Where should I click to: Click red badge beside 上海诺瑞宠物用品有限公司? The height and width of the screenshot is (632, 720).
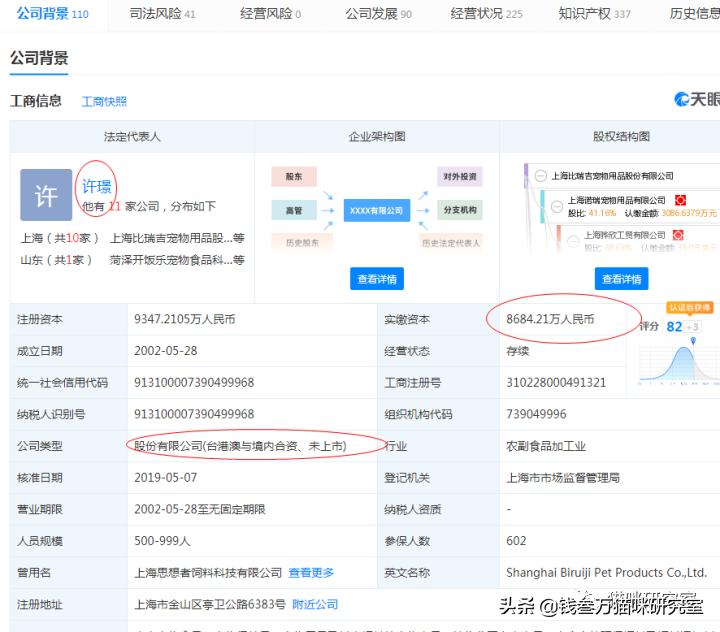tap(680, 200)
